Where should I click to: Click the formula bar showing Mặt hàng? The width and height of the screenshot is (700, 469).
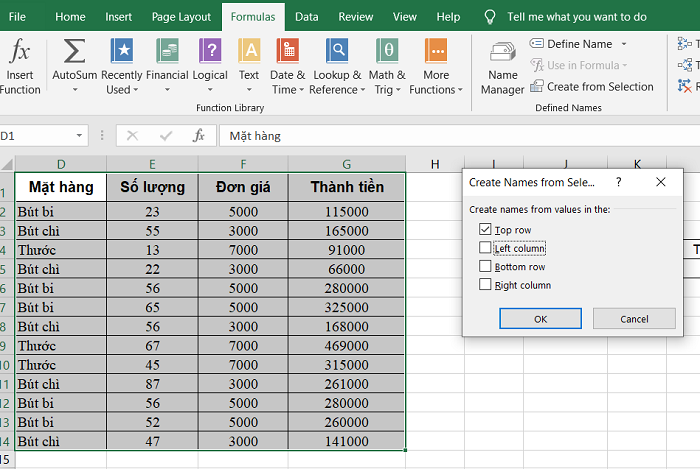[x=459, y=136]
